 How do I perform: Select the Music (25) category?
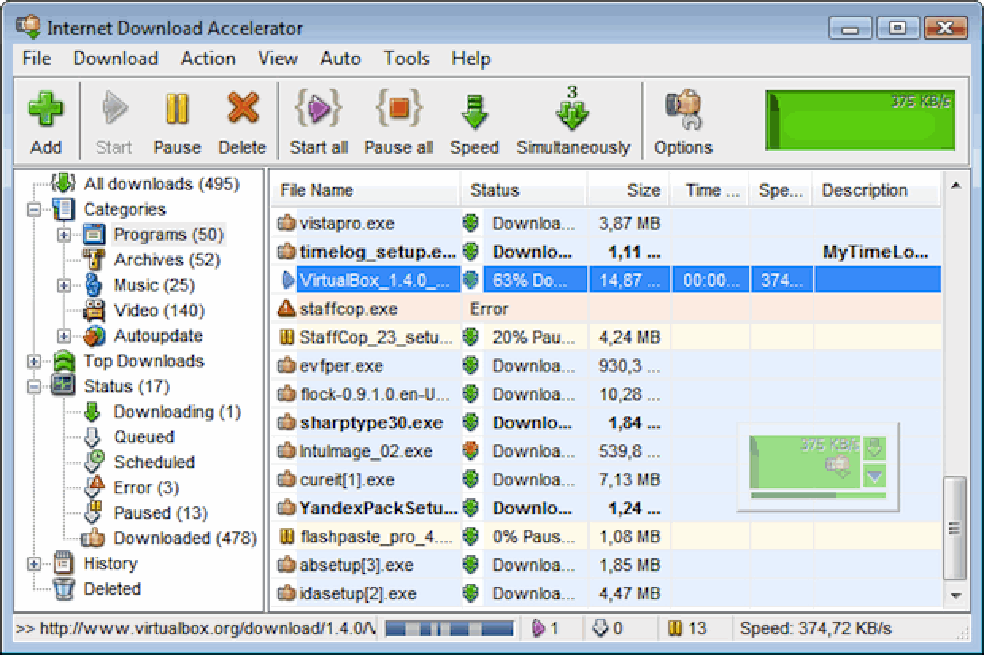tap(154, 285)
